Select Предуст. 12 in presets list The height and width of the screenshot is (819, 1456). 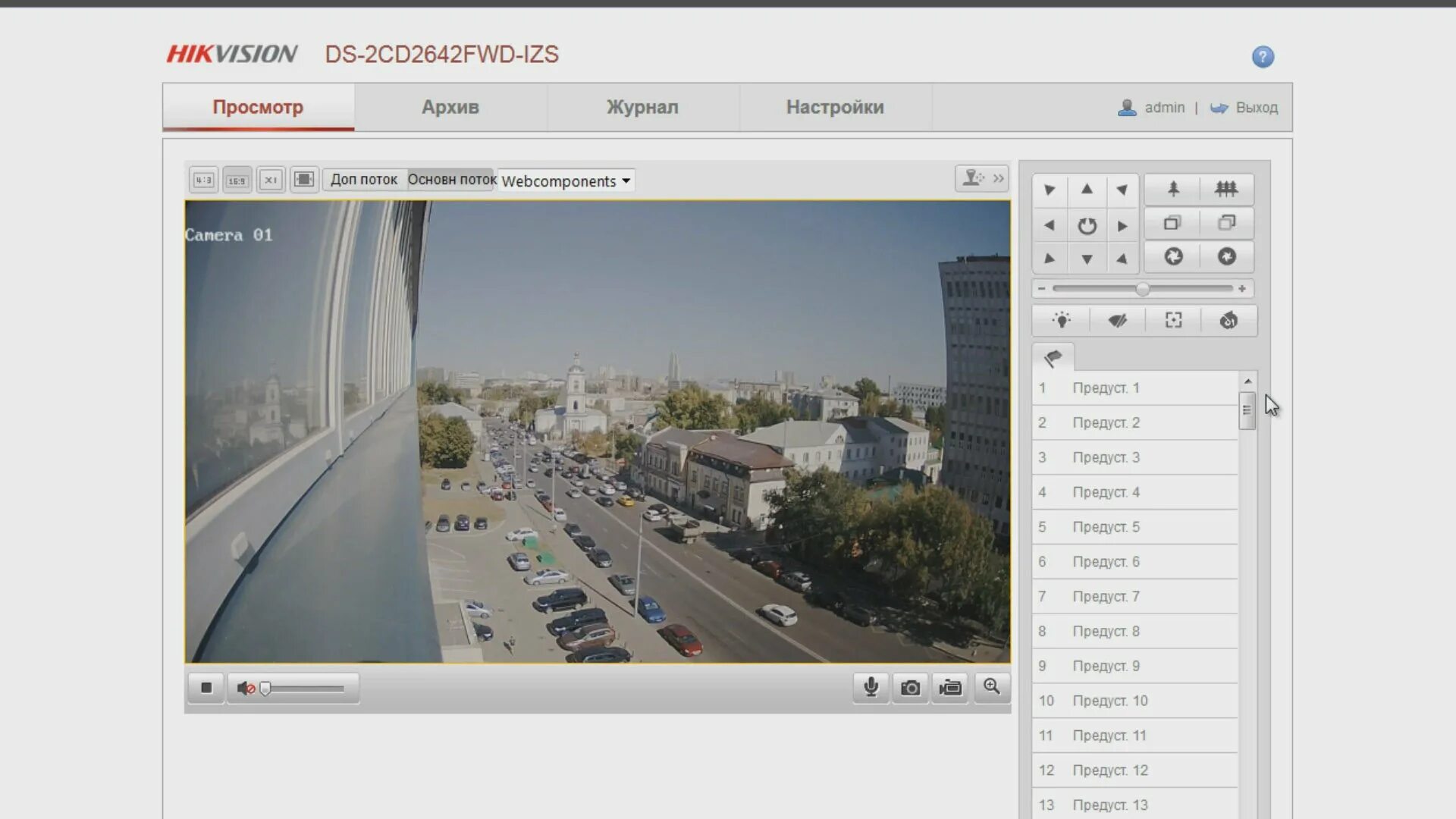click(1134, 770)
